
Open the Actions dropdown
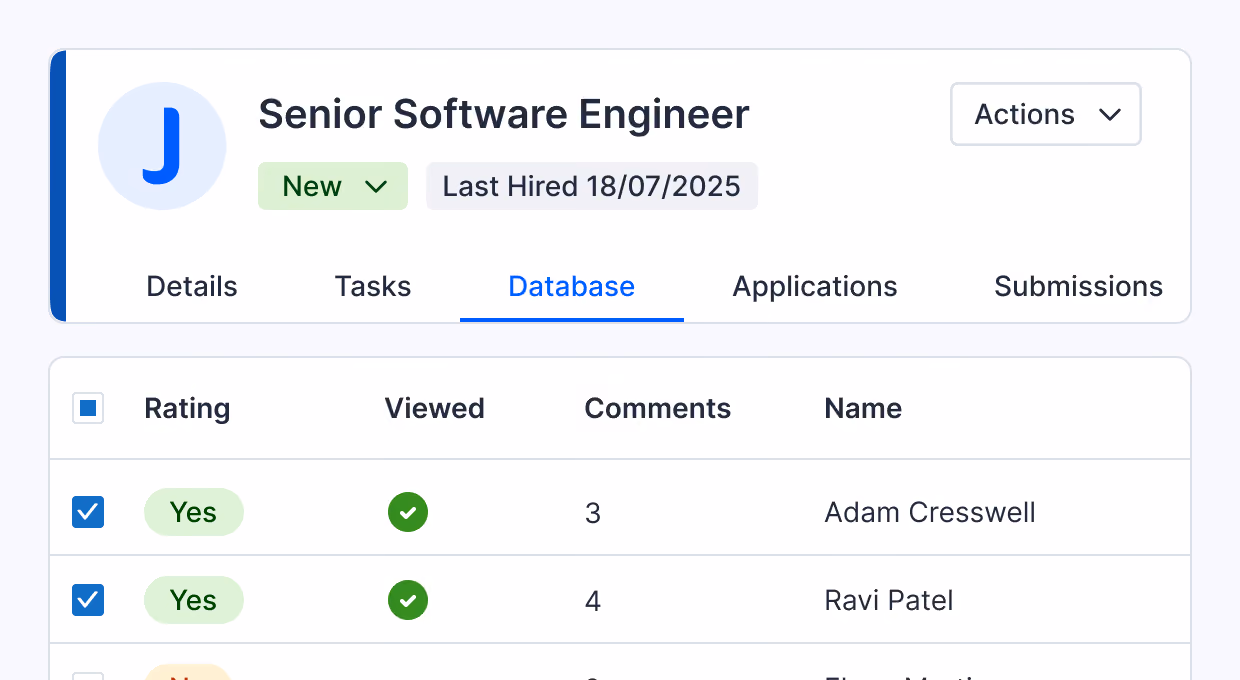[x=1046, y=114]
